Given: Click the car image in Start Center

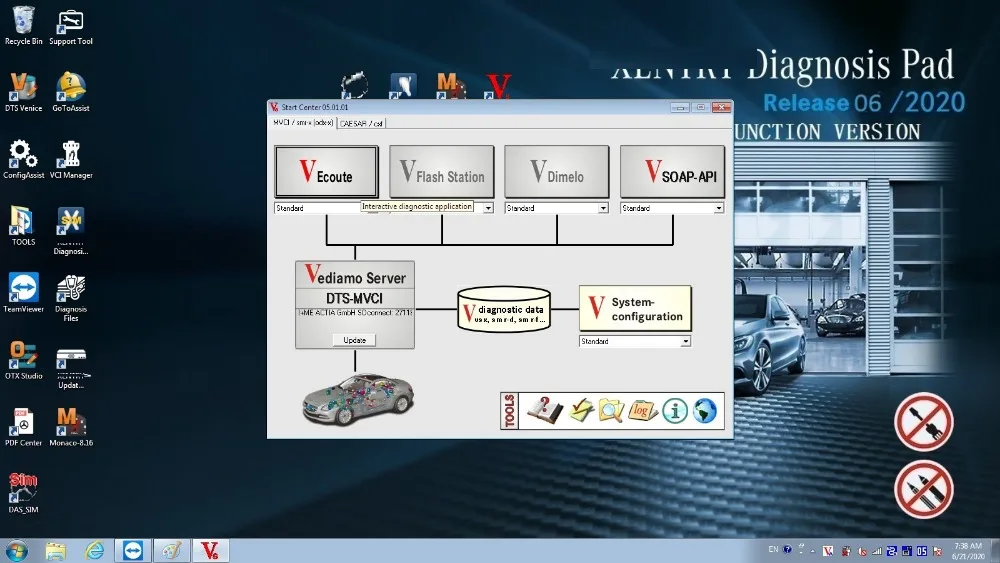Looking at the screenshot, I should [358, 399].
